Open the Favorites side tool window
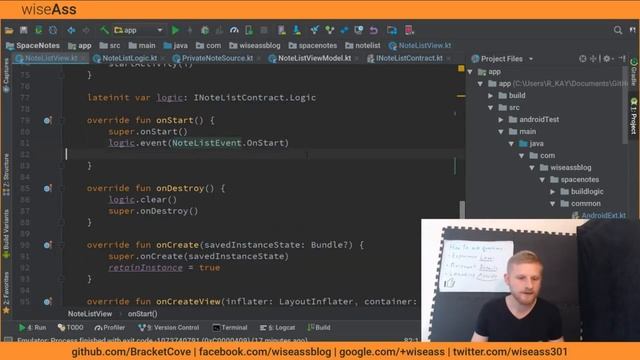The height and width of the screenshot is (360, 640). (x=6, y=293)
